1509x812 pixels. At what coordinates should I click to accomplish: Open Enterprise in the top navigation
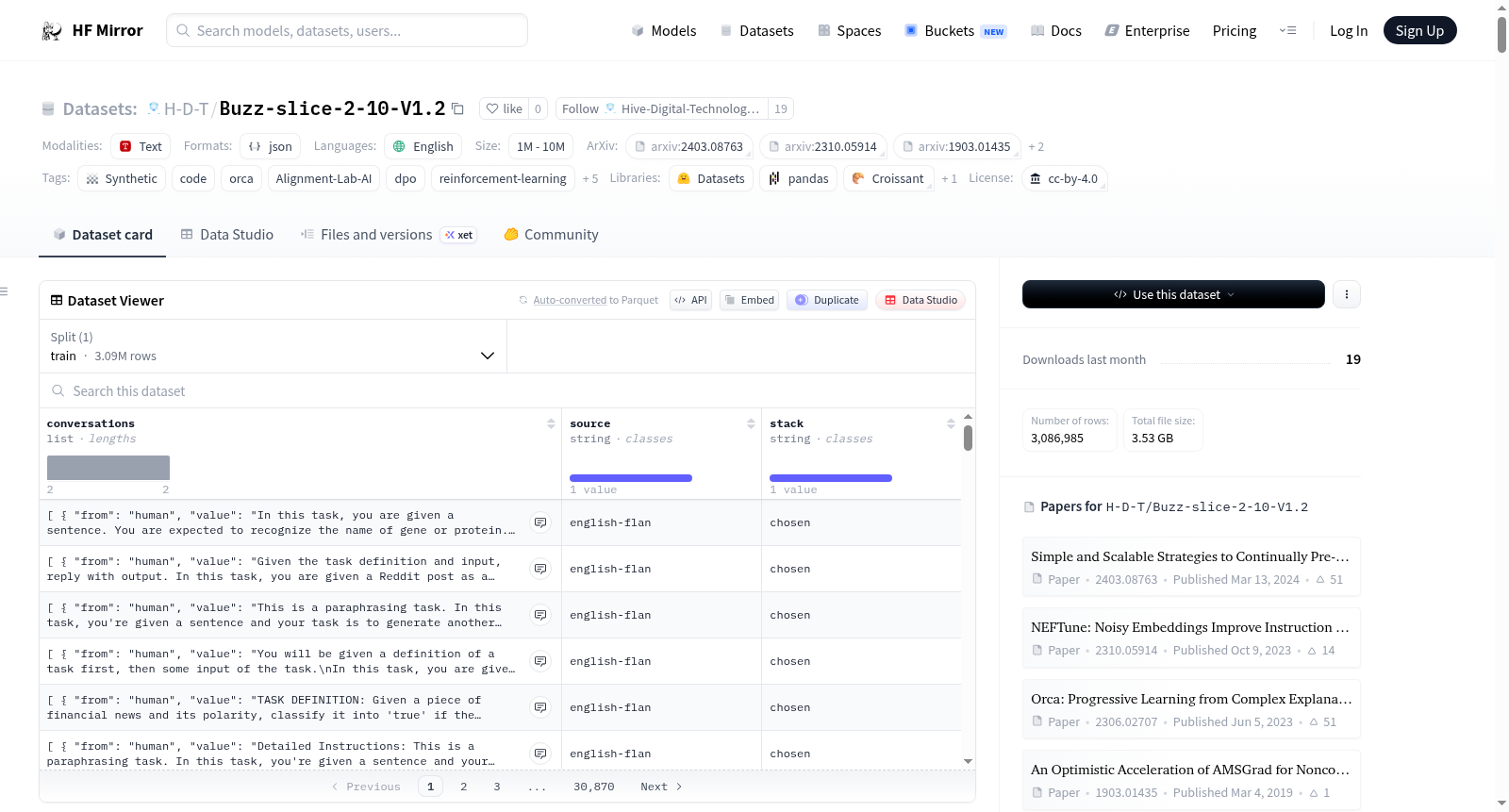click(x=1147, y=31)
